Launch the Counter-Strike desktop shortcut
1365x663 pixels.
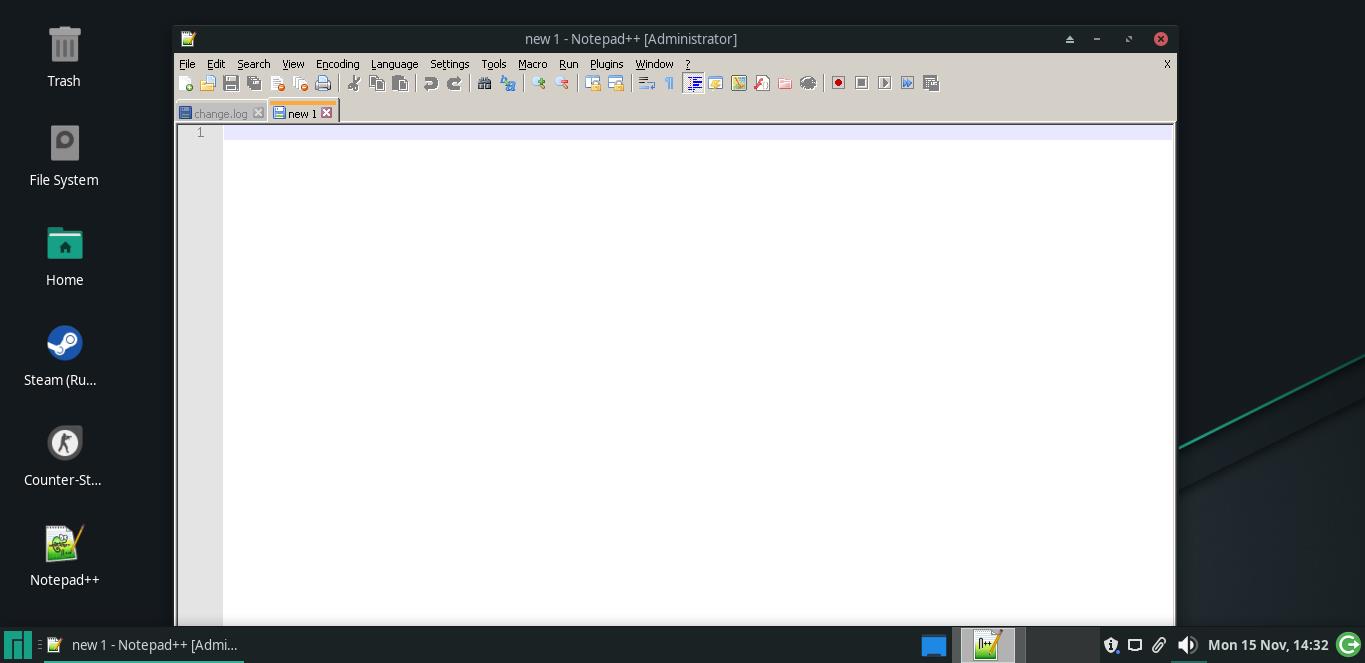point(63,456)
